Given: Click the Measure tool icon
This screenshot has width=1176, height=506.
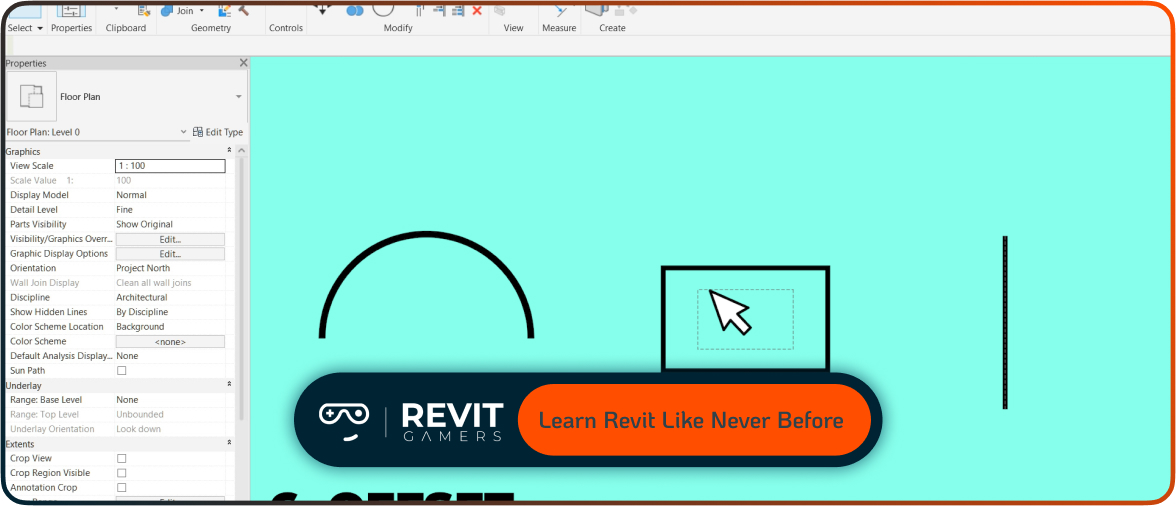Looking at the screenshot, I should click(x=560, y=9).
